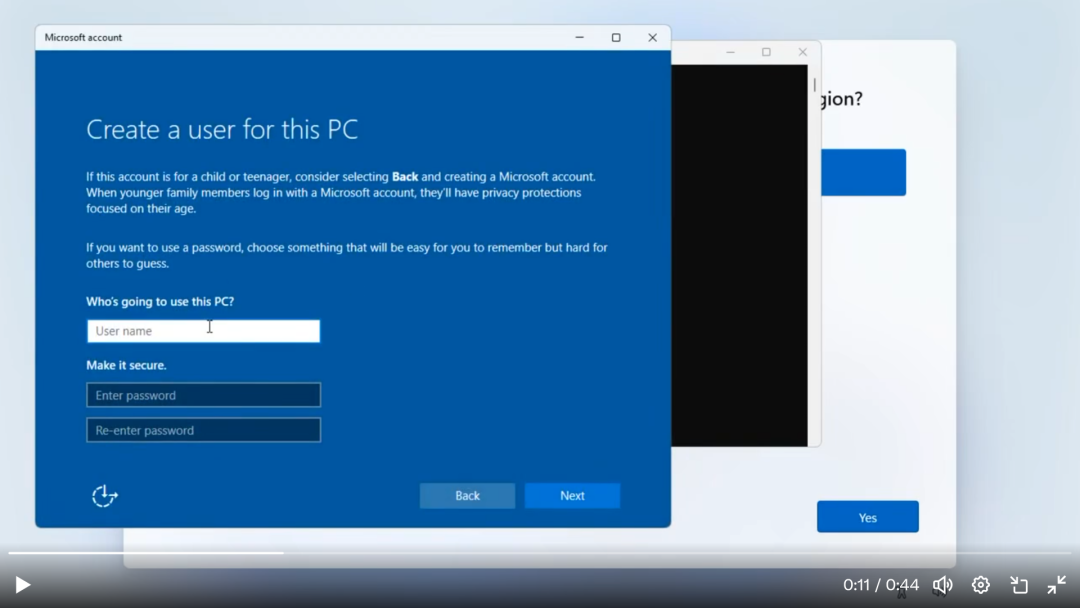Mute the video volume
This screenshot has height=608, width=1080.
[942, 584]
